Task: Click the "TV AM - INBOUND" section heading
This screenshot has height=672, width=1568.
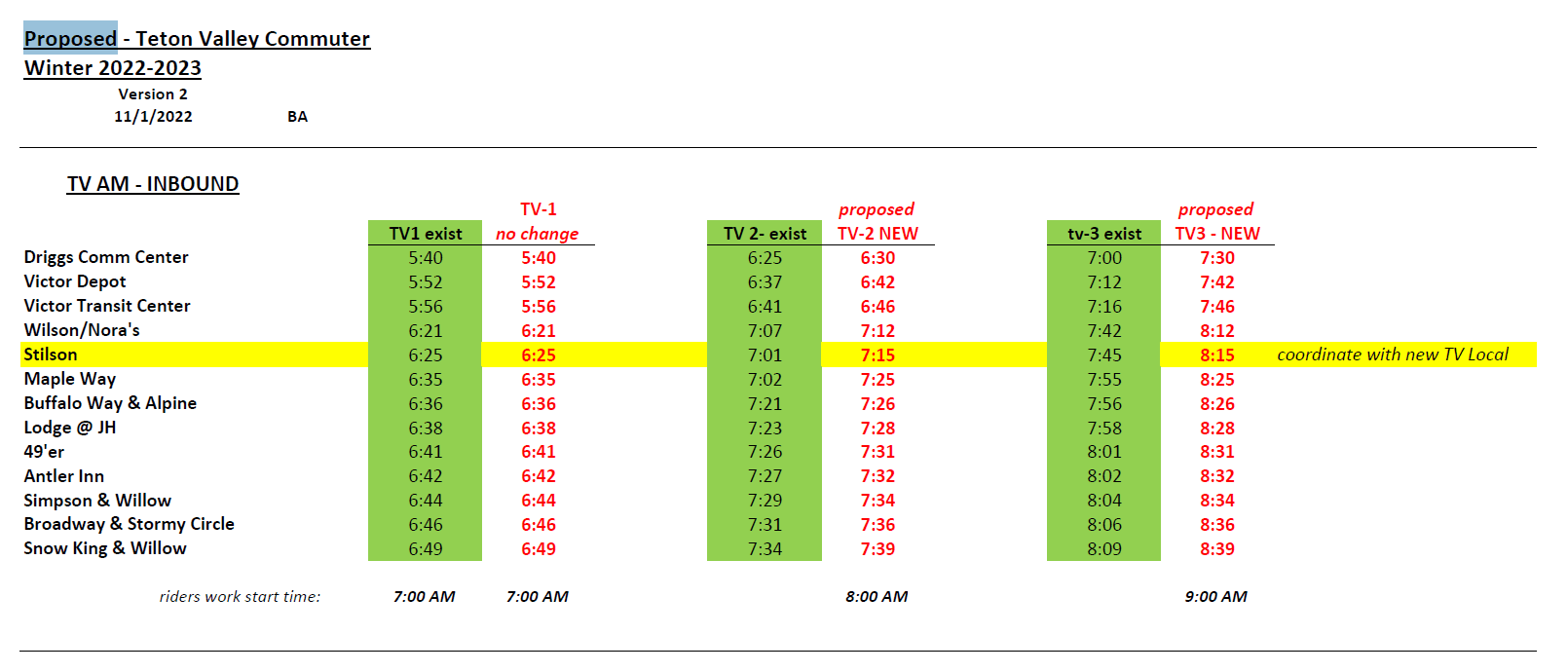Action: 153,184
